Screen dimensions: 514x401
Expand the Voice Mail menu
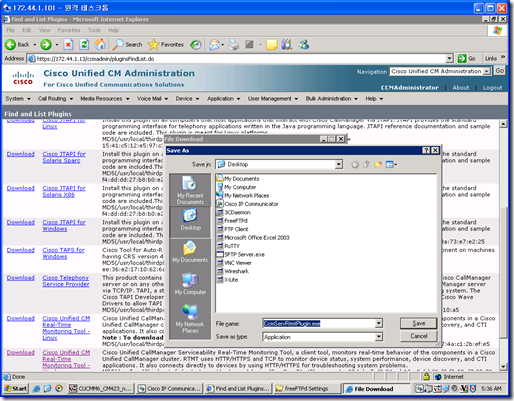(x=152, y=99)
